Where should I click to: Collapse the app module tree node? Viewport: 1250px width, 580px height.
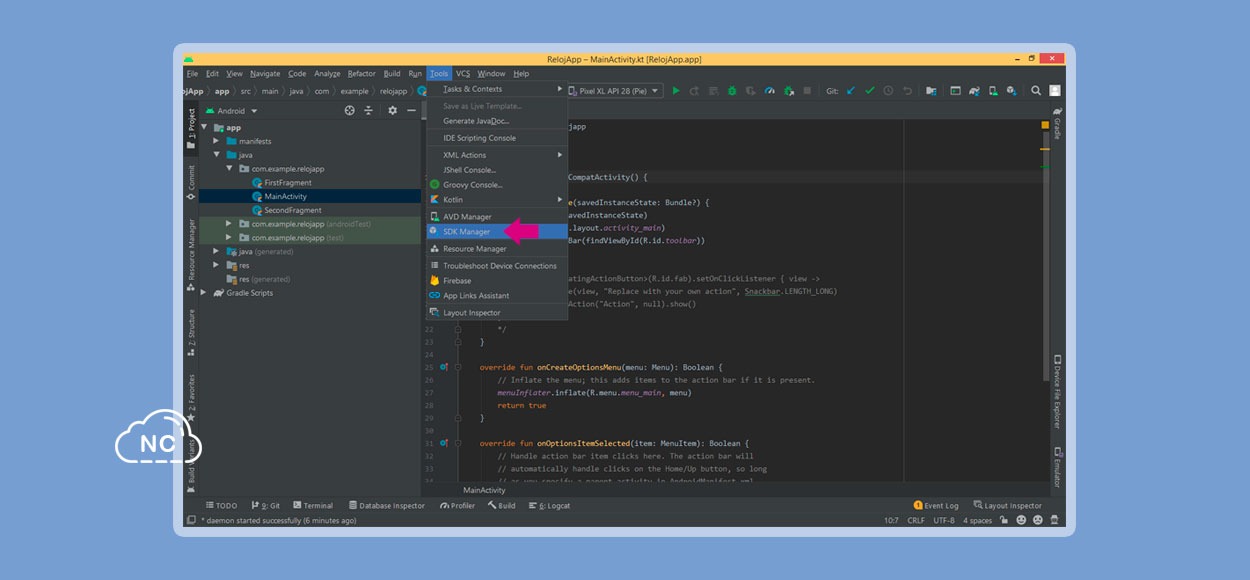205,127
